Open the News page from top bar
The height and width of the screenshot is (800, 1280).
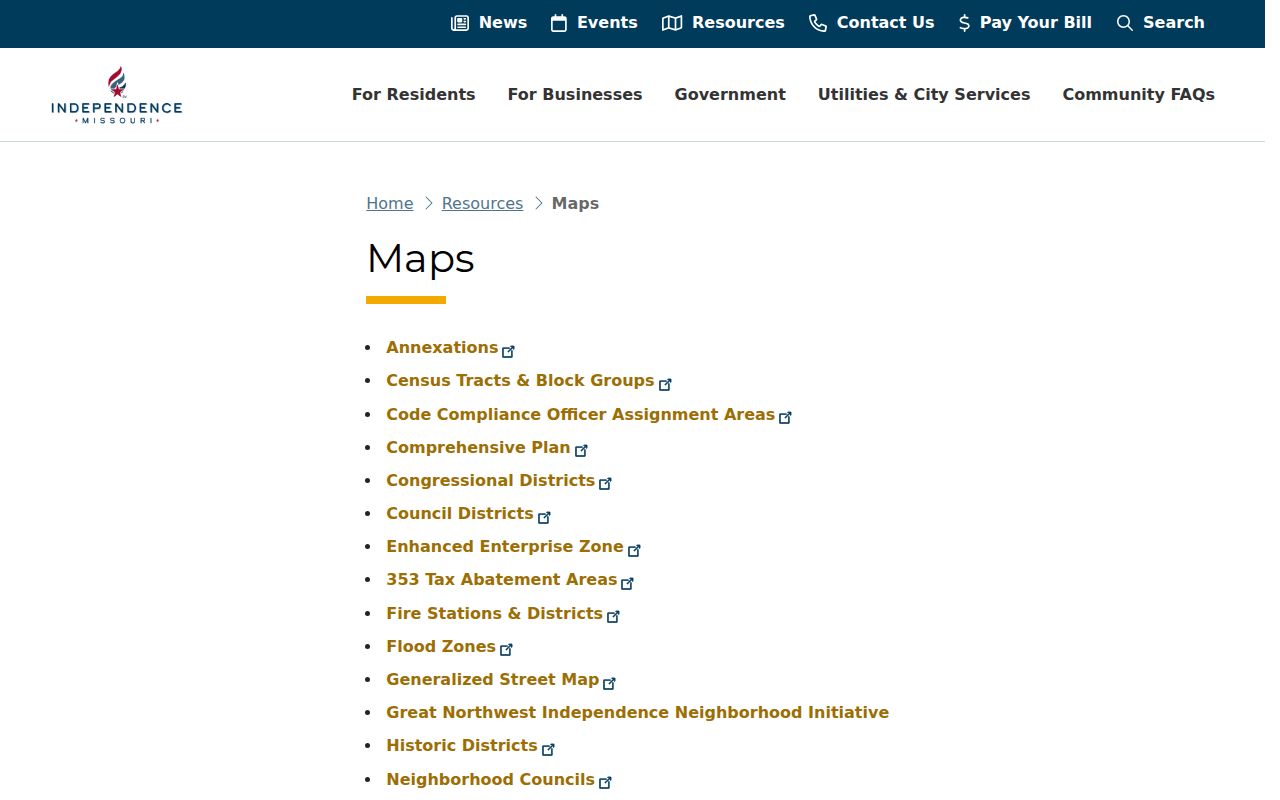[x=503, y=22]
